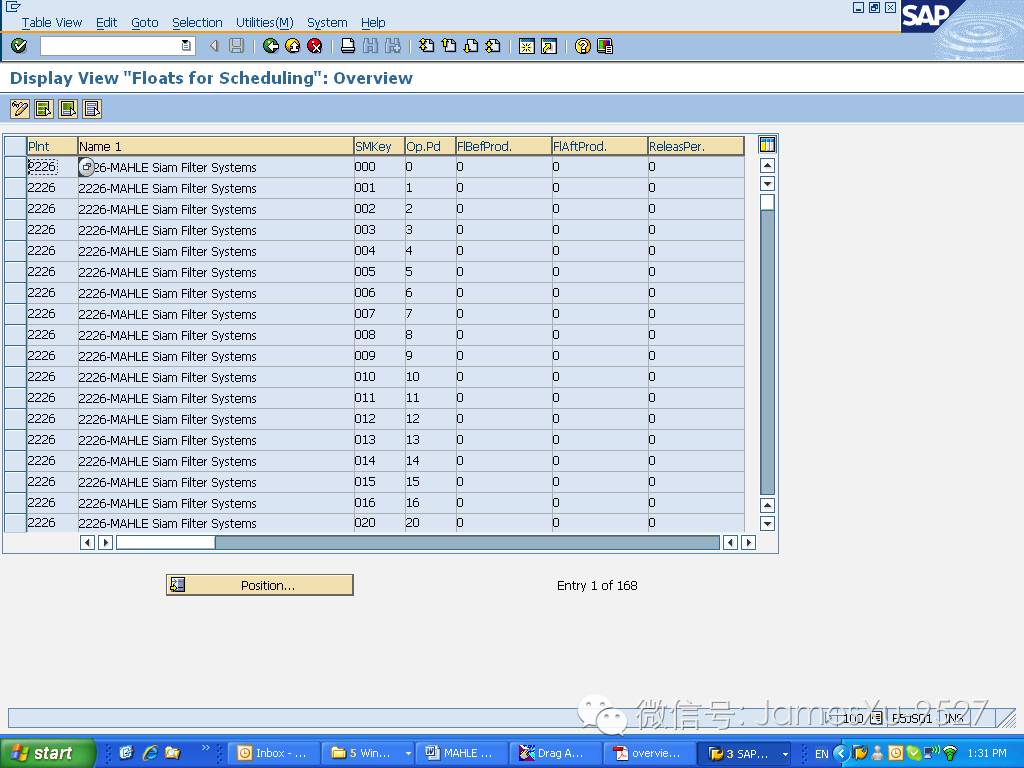Toggle row selector for SMKey 003 row
The image size is (1024, 768).
click(x=15, y=230)
